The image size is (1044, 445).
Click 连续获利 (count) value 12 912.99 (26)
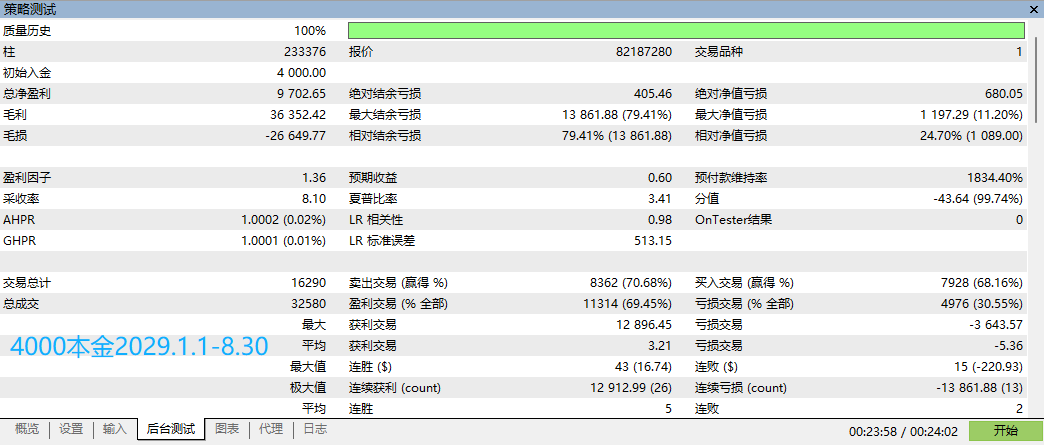click(x=631, y=388)
